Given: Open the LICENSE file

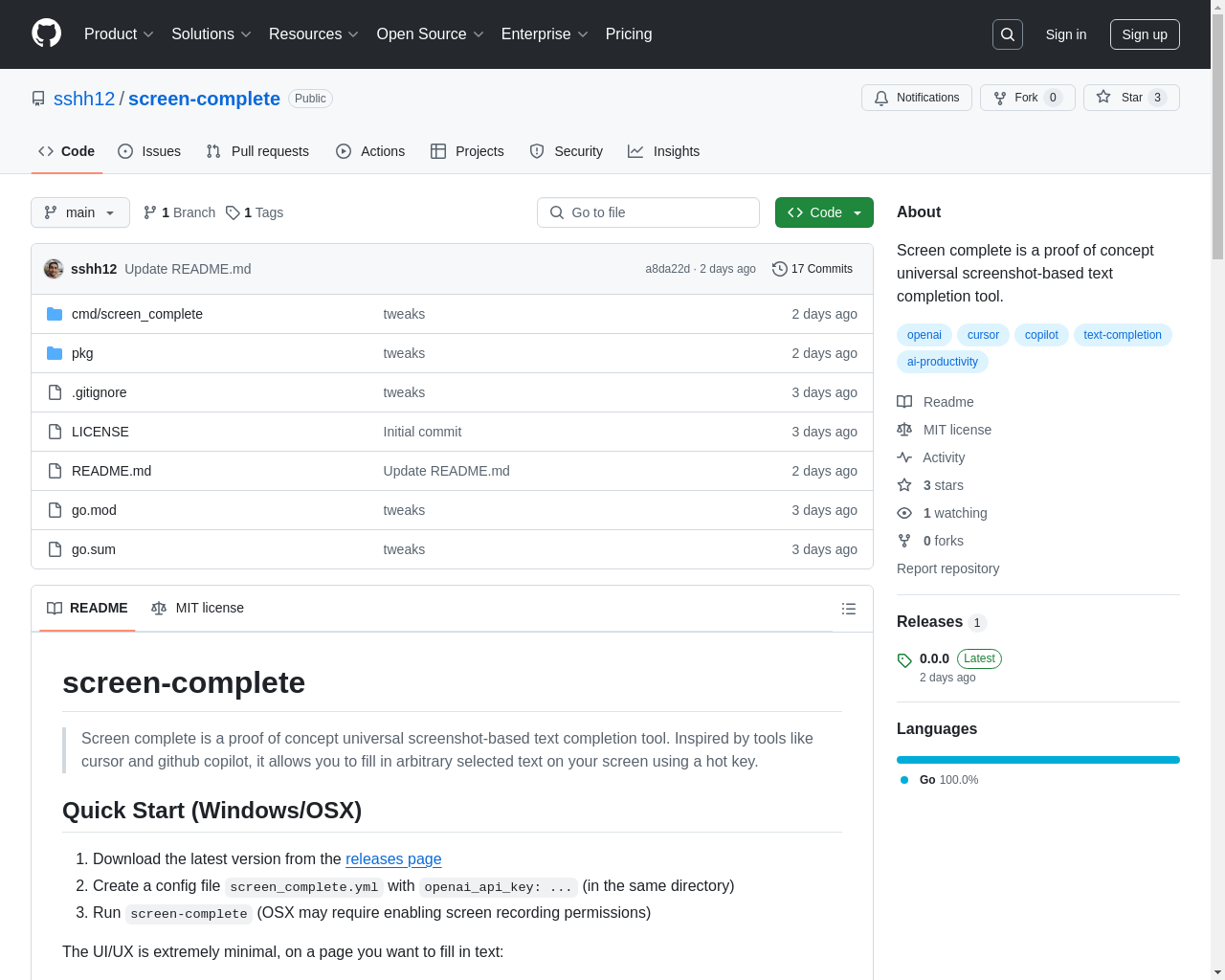Looking at the screenshot, I should point(100,432).
